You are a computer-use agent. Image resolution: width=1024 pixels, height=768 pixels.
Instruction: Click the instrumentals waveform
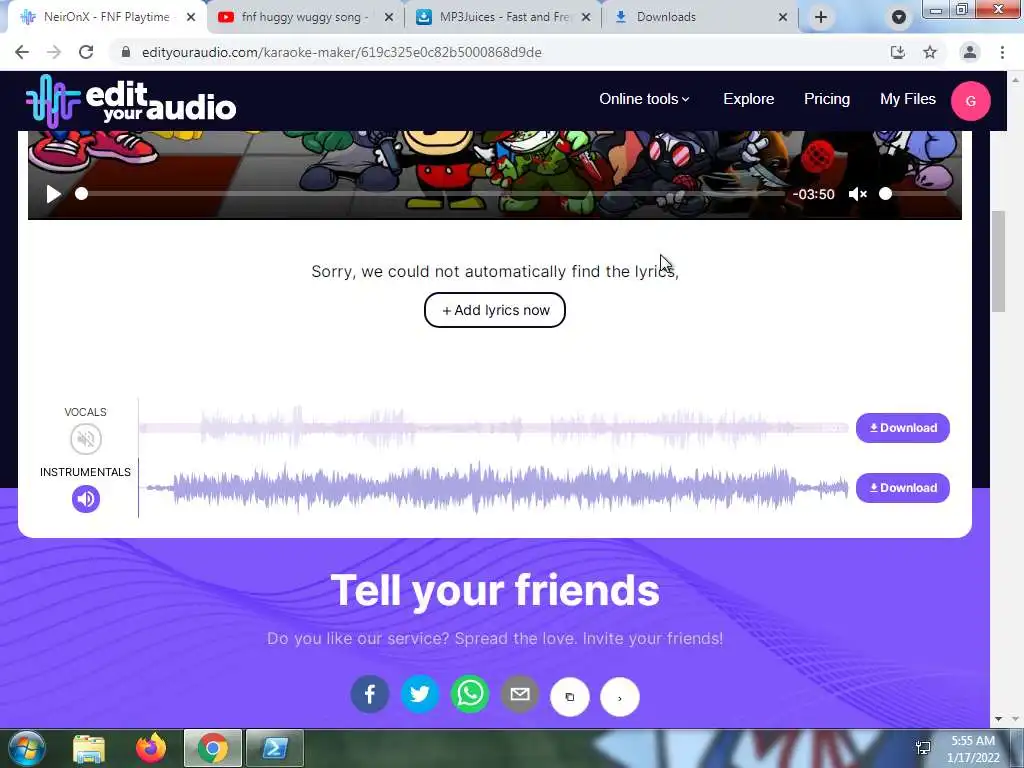(493, 488)
